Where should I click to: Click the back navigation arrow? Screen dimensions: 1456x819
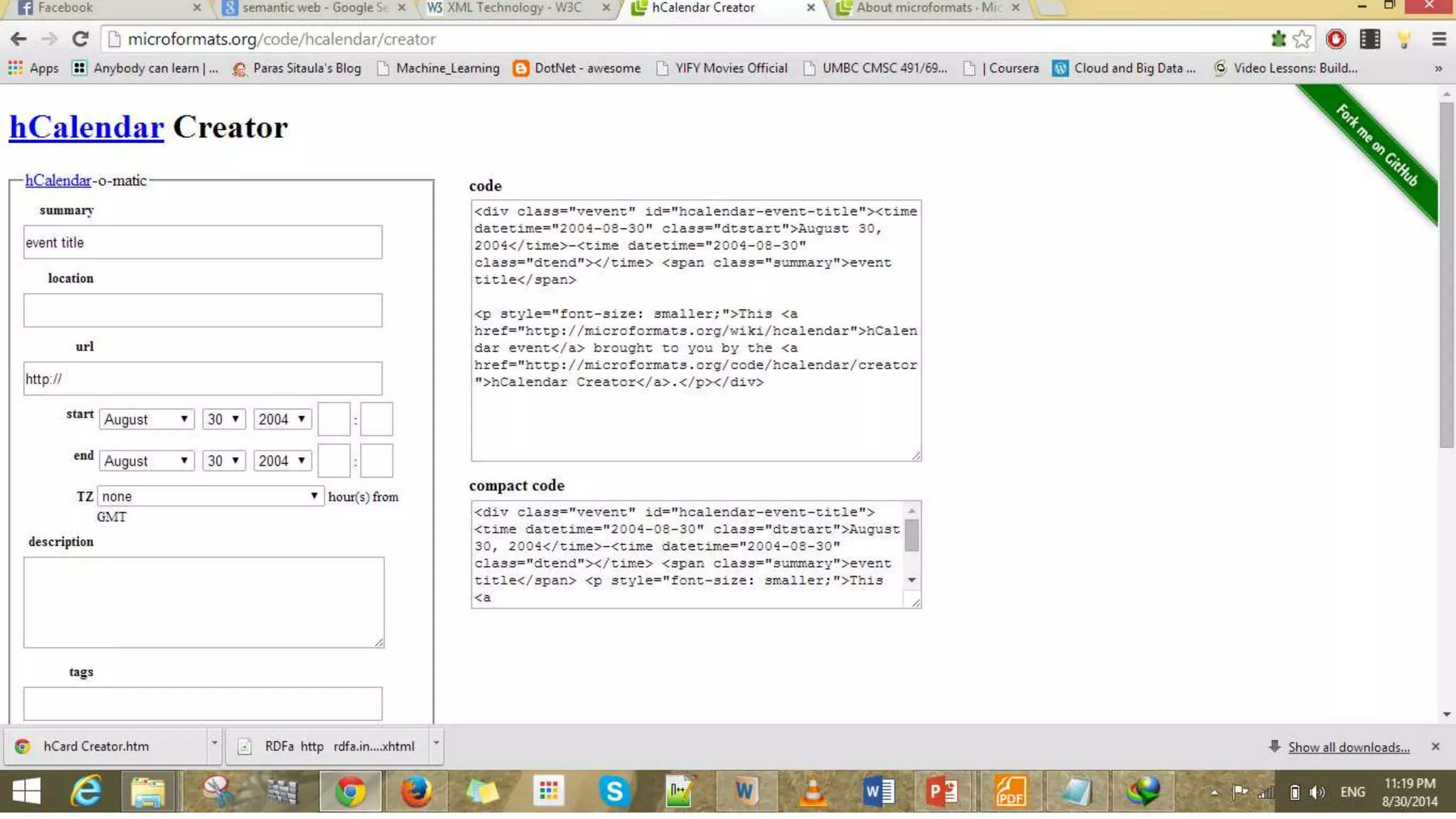coord(19,39)
